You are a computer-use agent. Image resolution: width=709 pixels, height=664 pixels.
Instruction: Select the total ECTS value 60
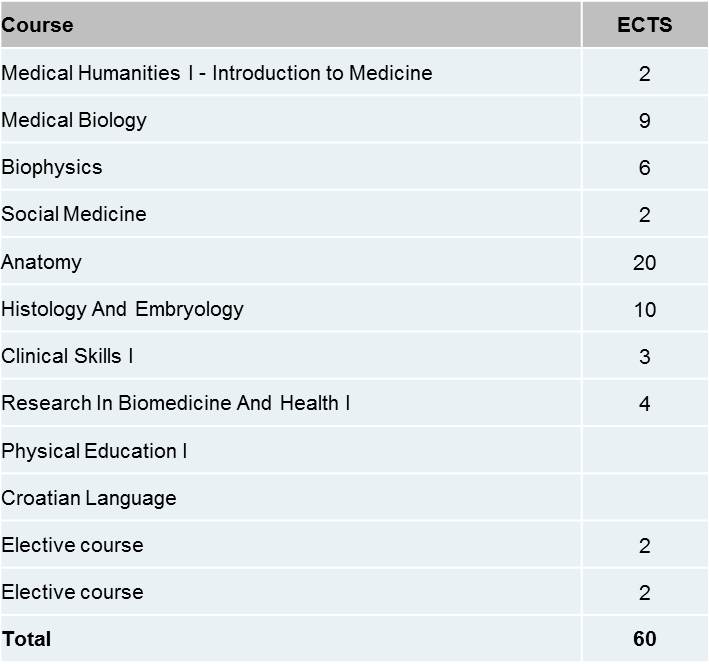tap(644, 639)
